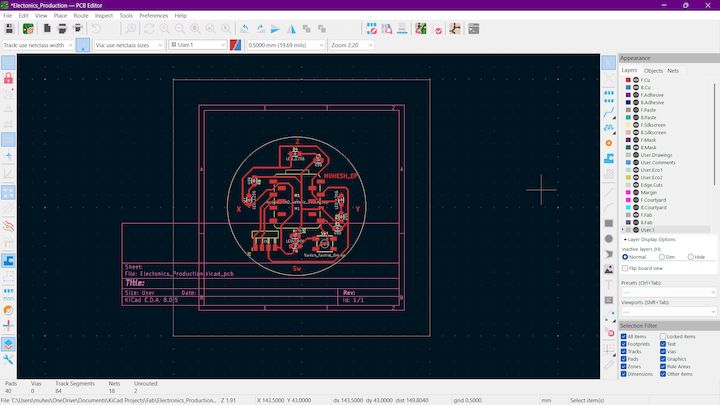The image size is (720, 405).
Task: Select the Add Text tool
Action: (x=609, y=285)
